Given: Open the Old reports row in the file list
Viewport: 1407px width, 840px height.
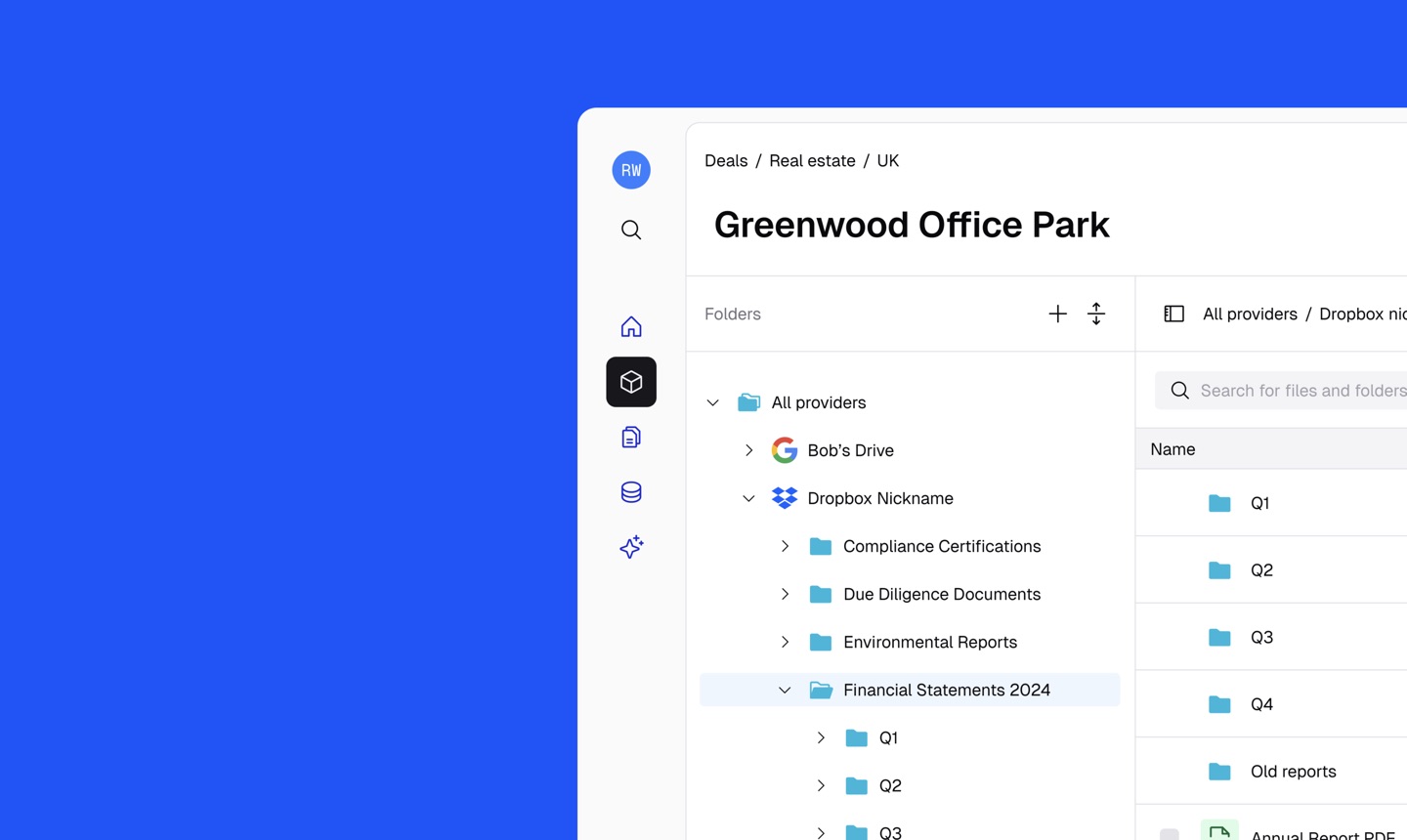Looking at the screenshot, I should coord(1271,772).
